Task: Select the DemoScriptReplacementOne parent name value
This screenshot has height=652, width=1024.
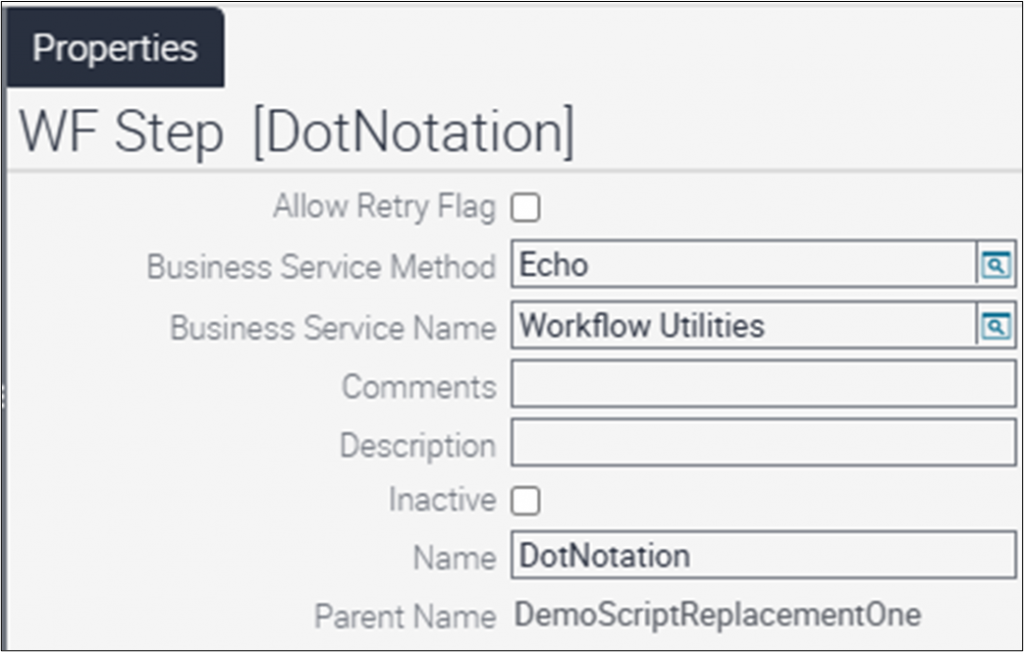Action: 717,614
